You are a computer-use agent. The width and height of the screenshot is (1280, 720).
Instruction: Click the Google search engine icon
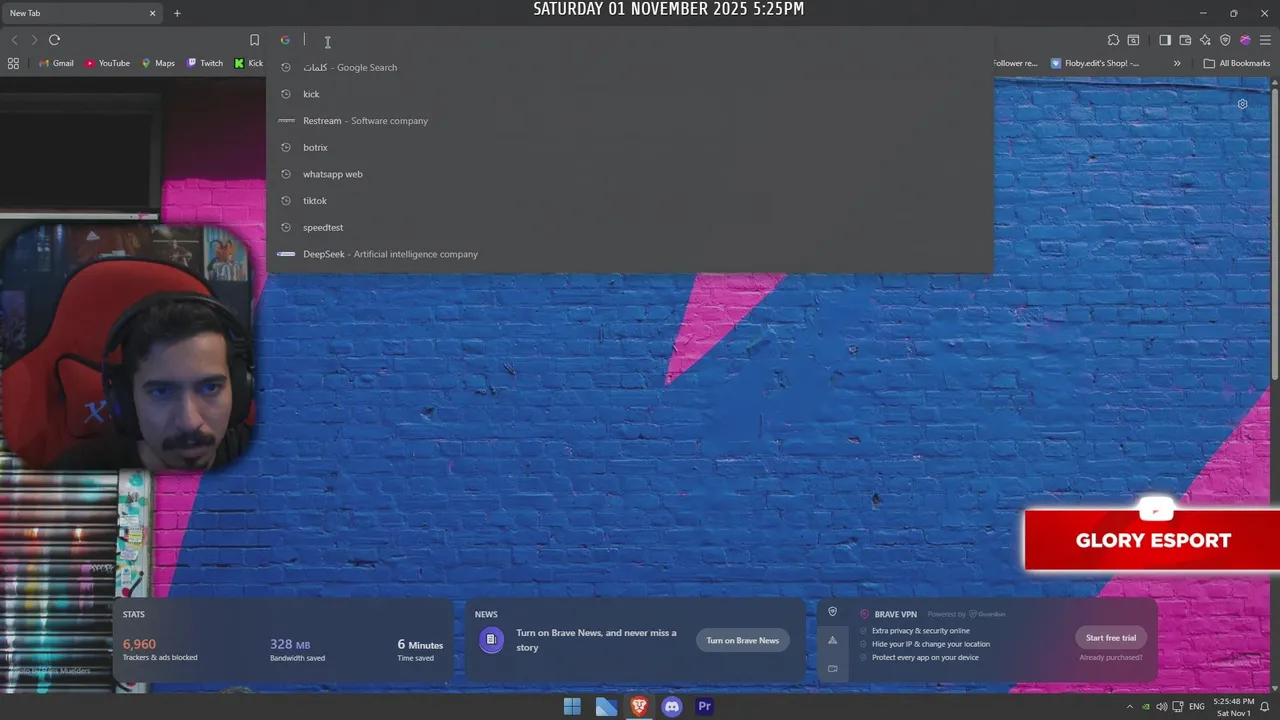[285, 40]
